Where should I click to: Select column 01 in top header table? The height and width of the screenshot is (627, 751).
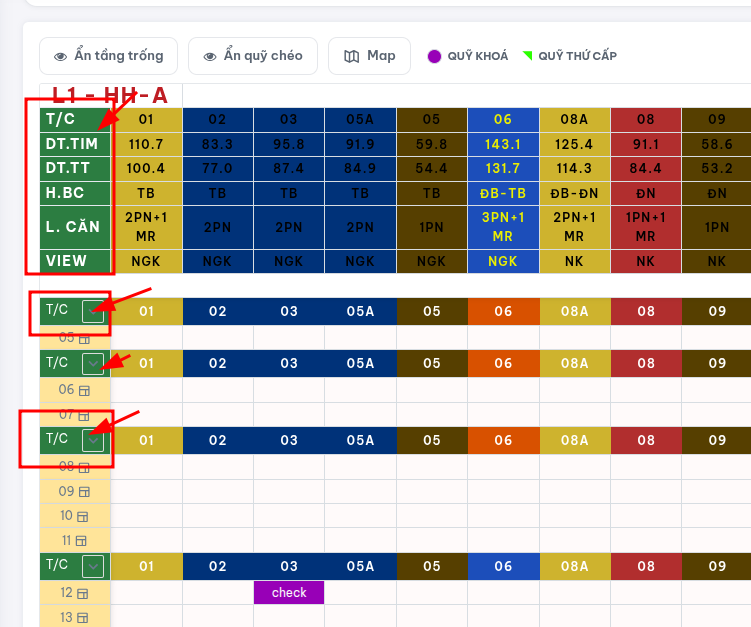pos(147,120)
